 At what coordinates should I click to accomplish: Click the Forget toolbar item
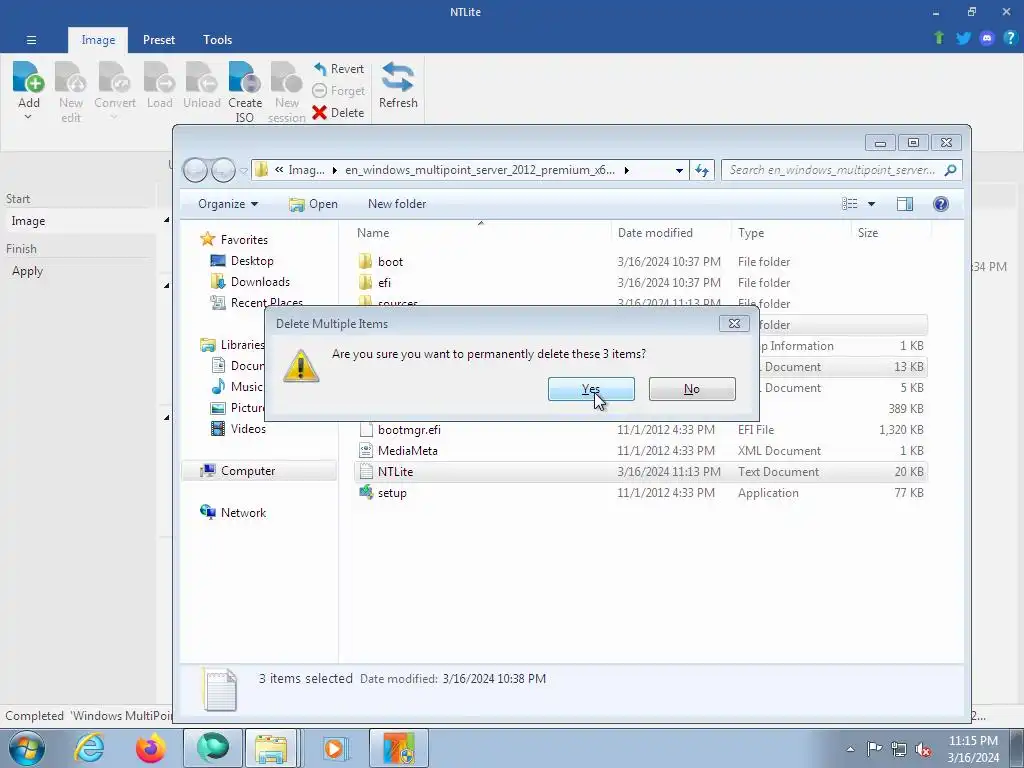(338, 91)
